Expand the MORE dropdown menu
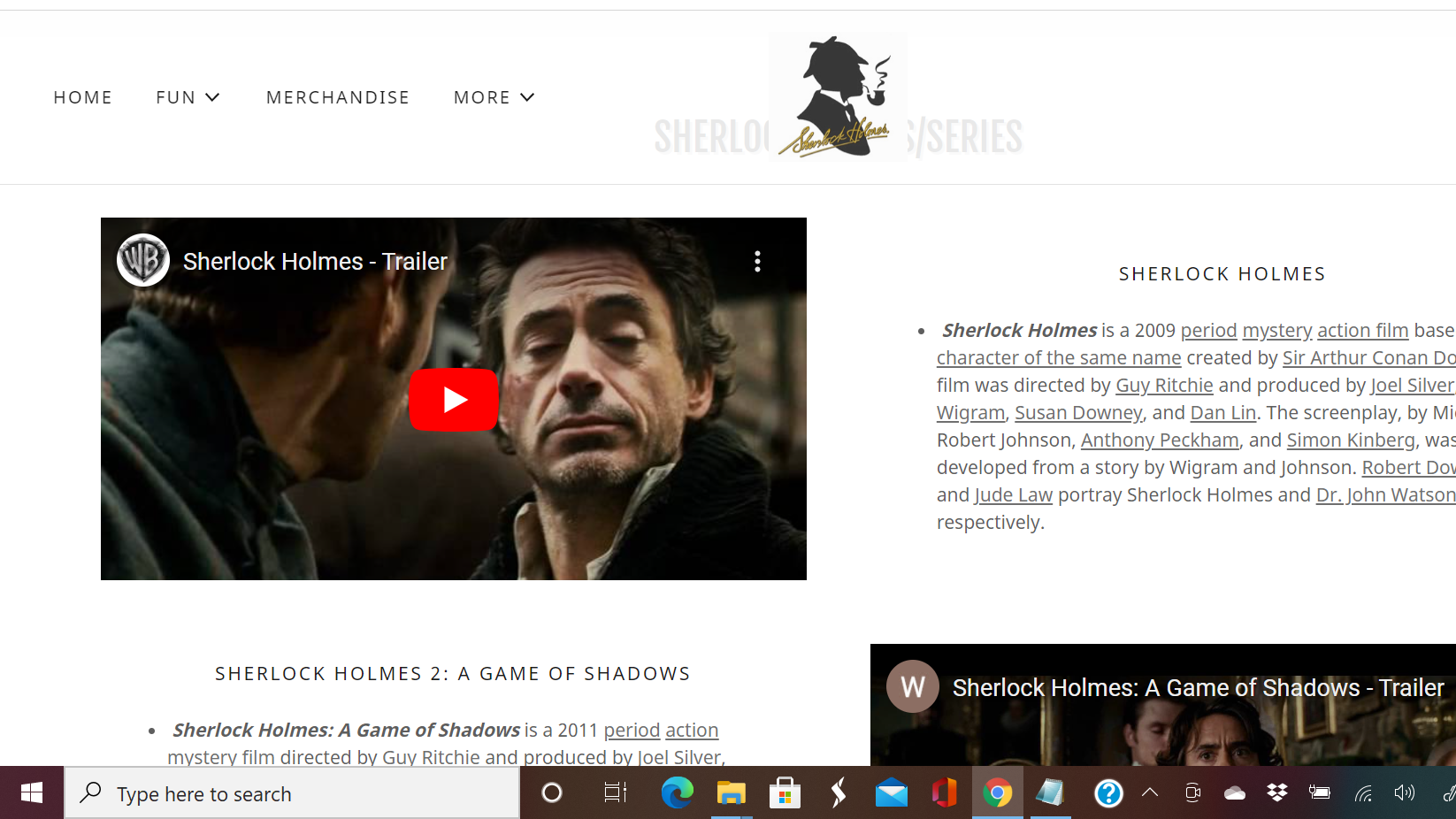The image size is (1456, 819). point(494,97)
